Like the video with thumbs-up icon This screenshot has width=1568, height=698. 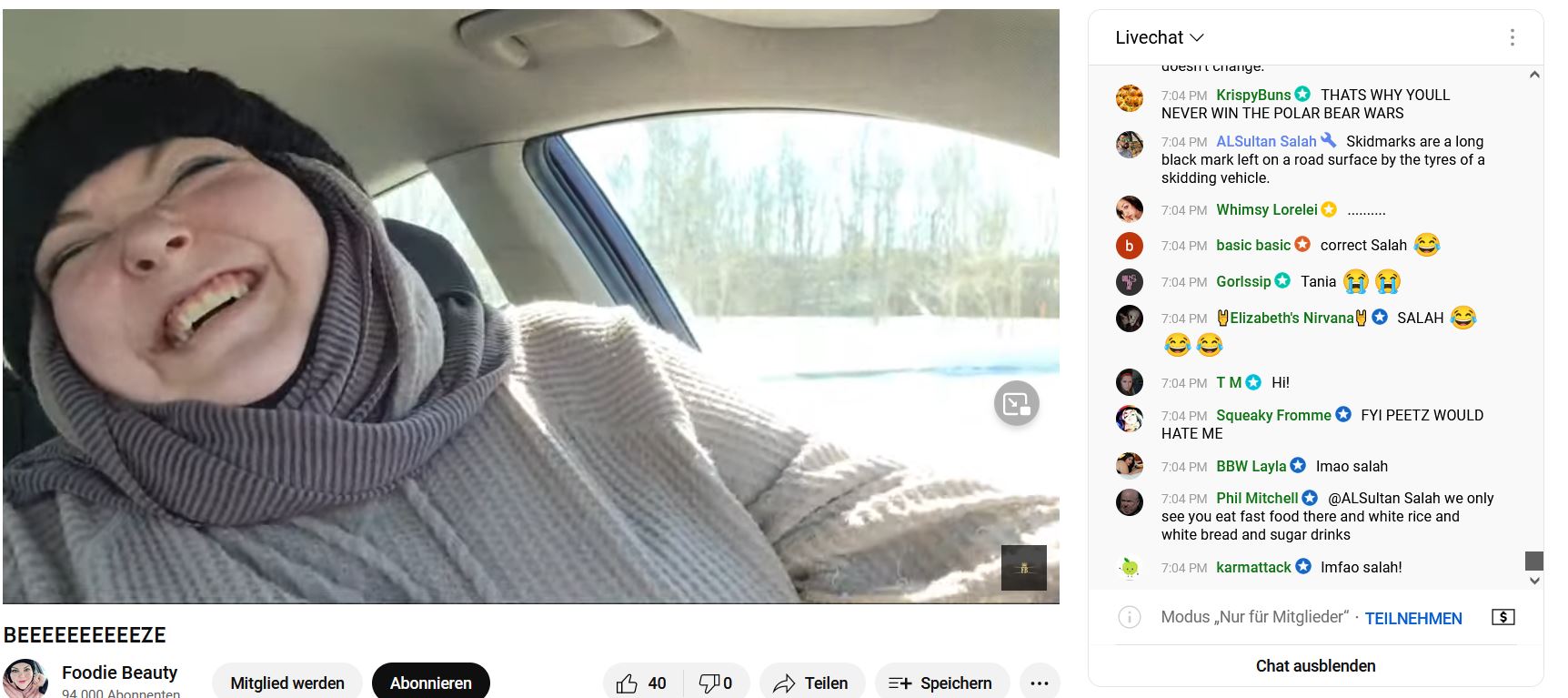tap(641, 683)
